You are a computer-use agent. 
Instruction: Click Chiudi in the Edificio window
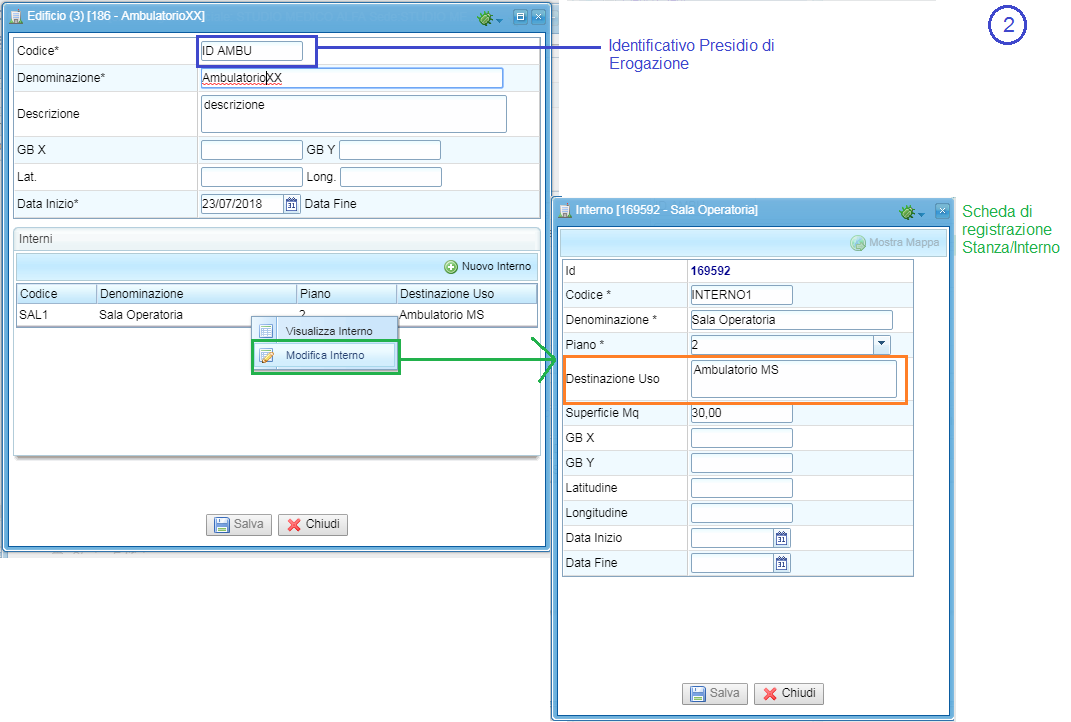[x=313, y=524]
